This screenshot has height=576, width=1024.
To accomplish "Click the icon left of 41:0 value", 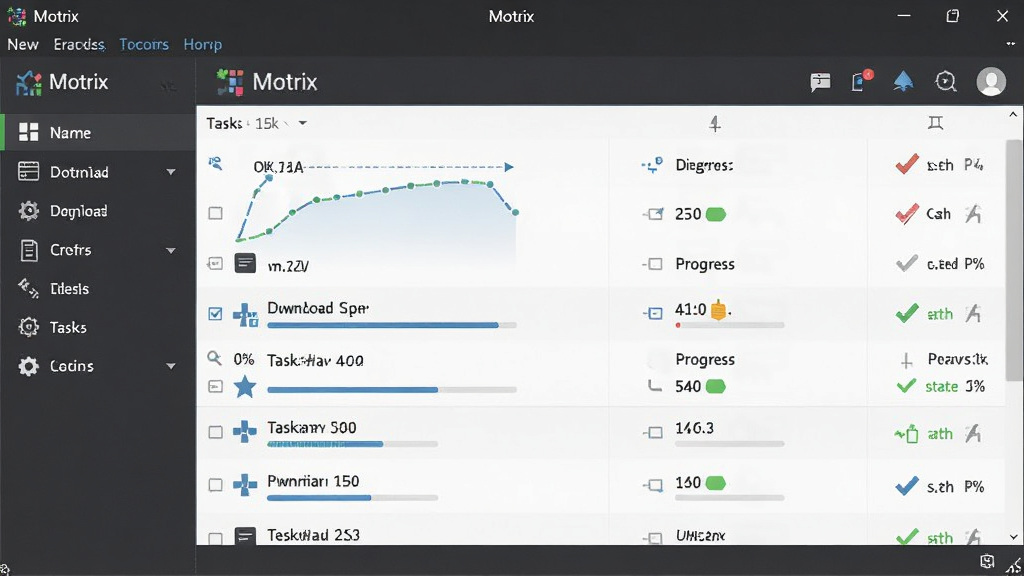I will click(652, 313).
